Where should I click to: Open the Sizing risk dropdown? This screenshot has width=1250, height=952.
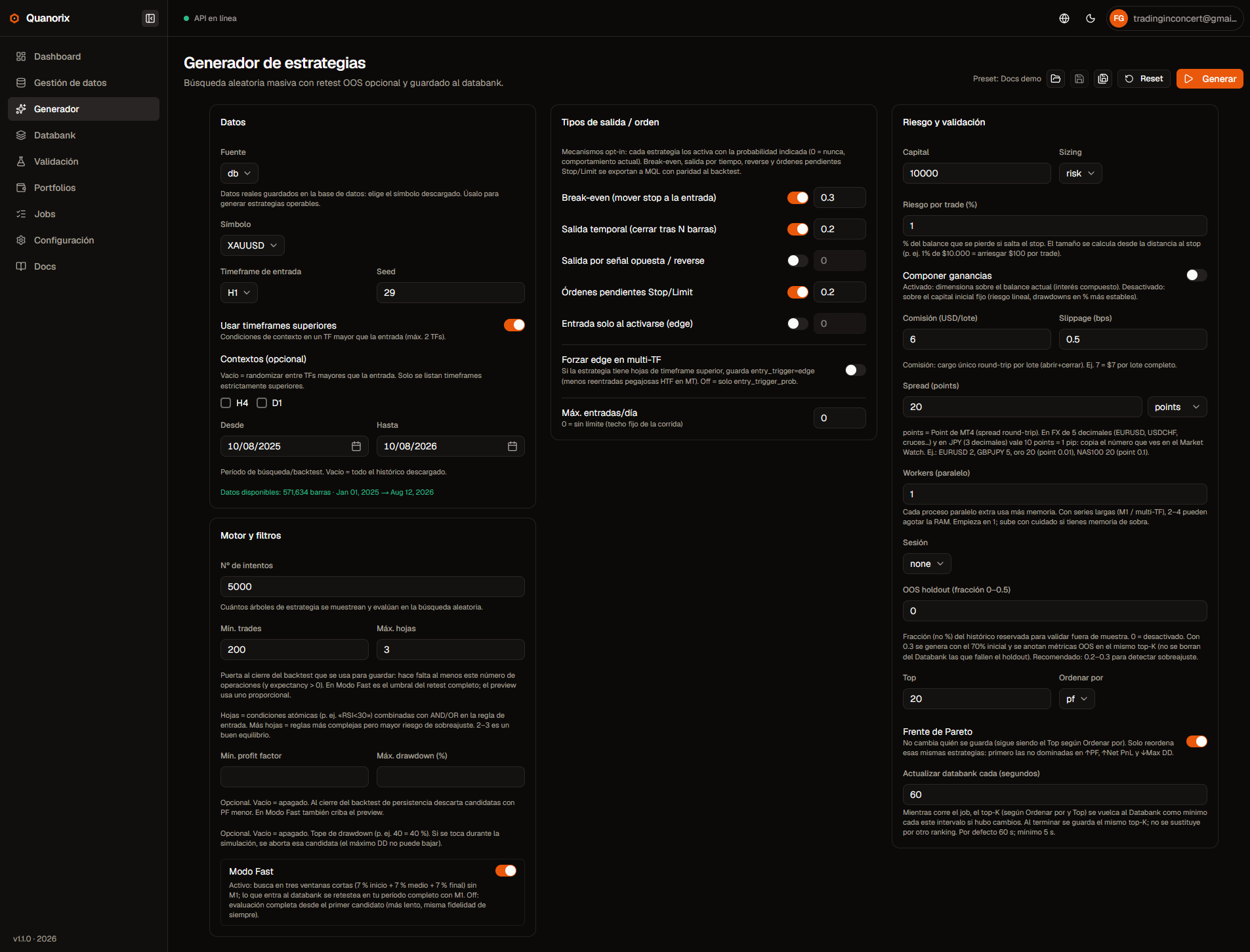coord(1081,173)
